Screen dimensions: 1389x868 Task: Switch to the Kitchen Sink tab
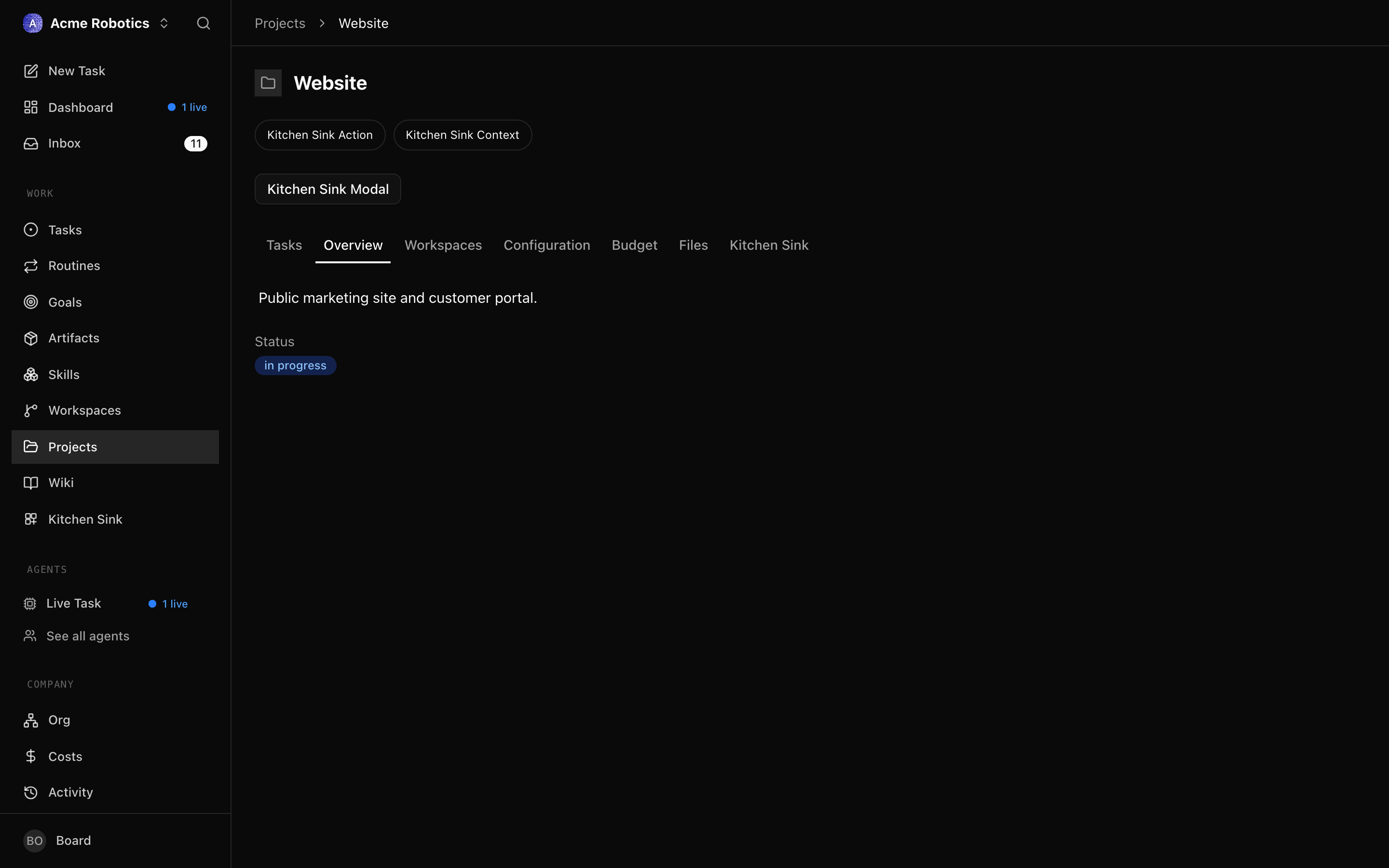pyautogui.click(x=769, y=245)
